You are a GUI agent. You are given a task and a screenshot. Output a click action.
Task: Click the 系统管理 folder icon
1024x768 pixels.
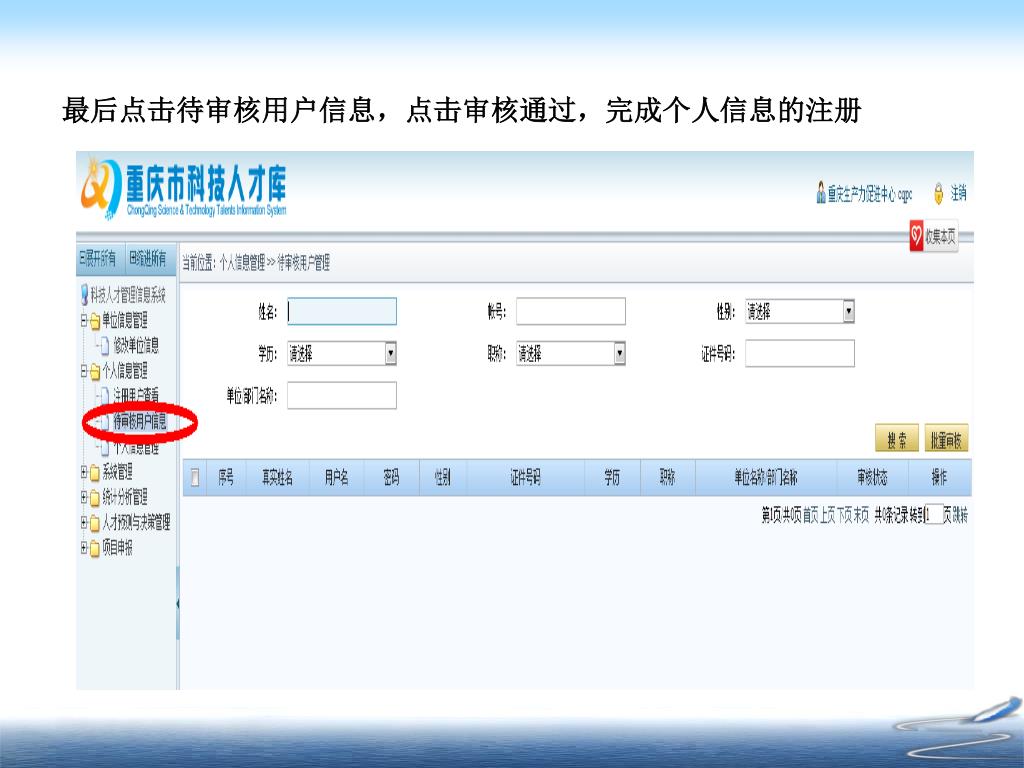[95, 472]
